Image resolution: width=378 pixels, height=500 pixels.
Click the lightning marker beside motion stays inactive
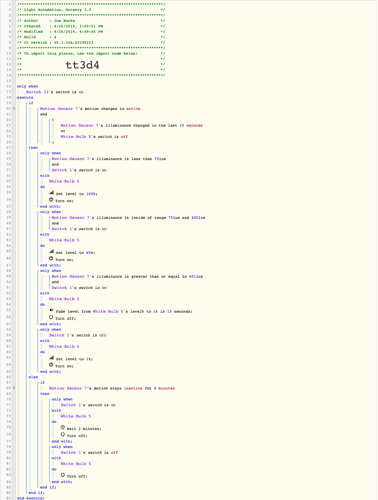pyautogui.click(x=14, y=388)
